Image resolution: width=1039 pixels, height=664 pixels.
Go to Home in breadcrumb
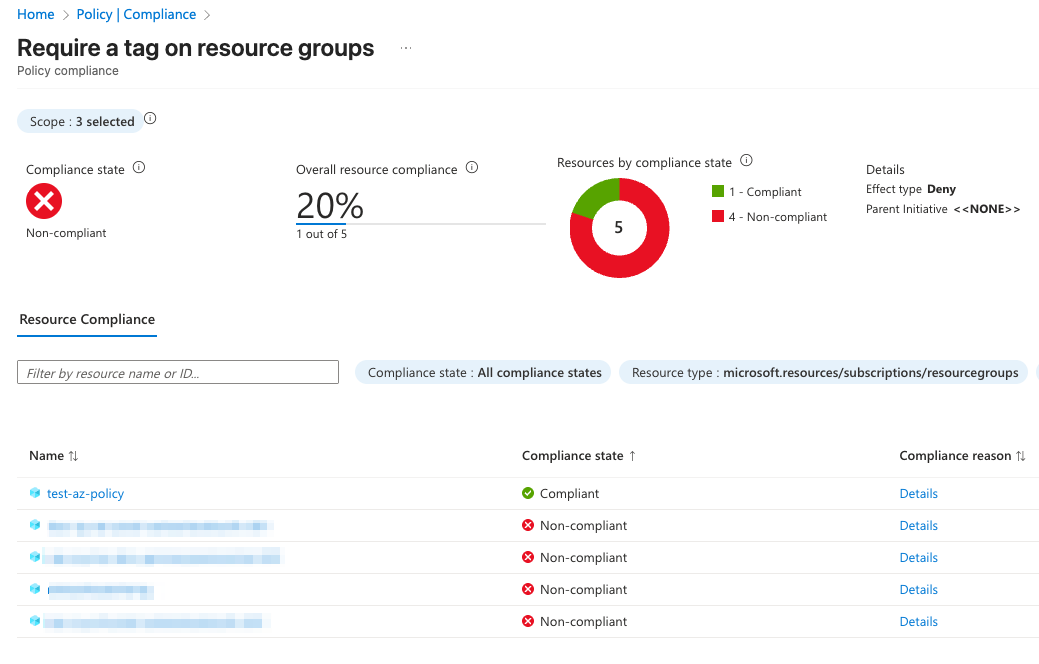(x=35, y=14)
